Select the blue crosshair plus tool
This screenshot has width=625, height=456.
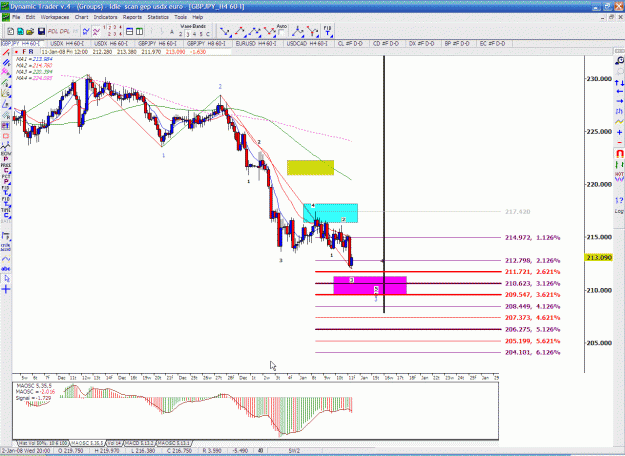6,289
